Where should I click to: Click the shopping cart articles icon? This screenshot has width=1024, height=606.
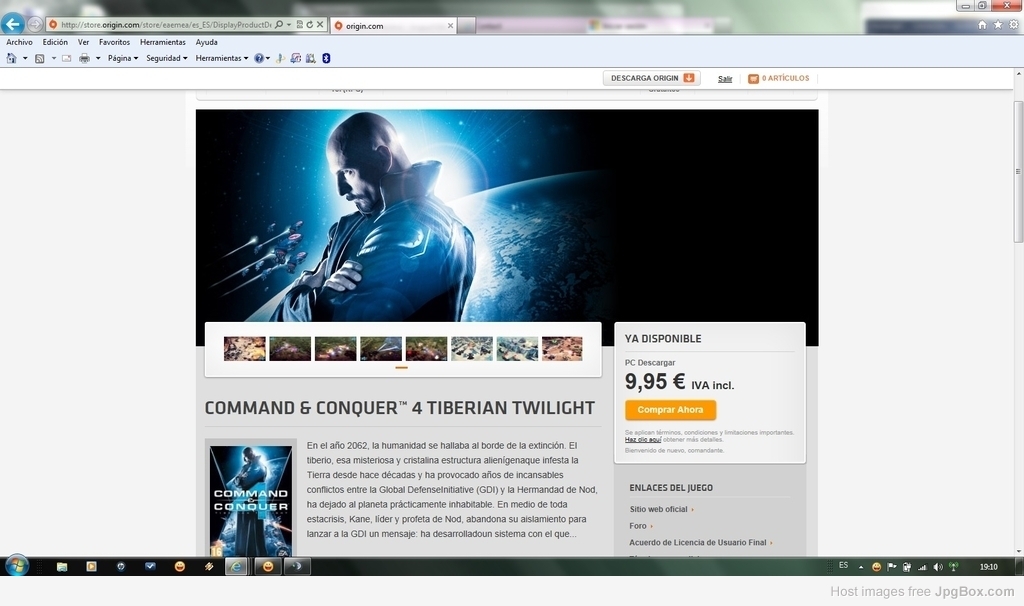point(753,78)
